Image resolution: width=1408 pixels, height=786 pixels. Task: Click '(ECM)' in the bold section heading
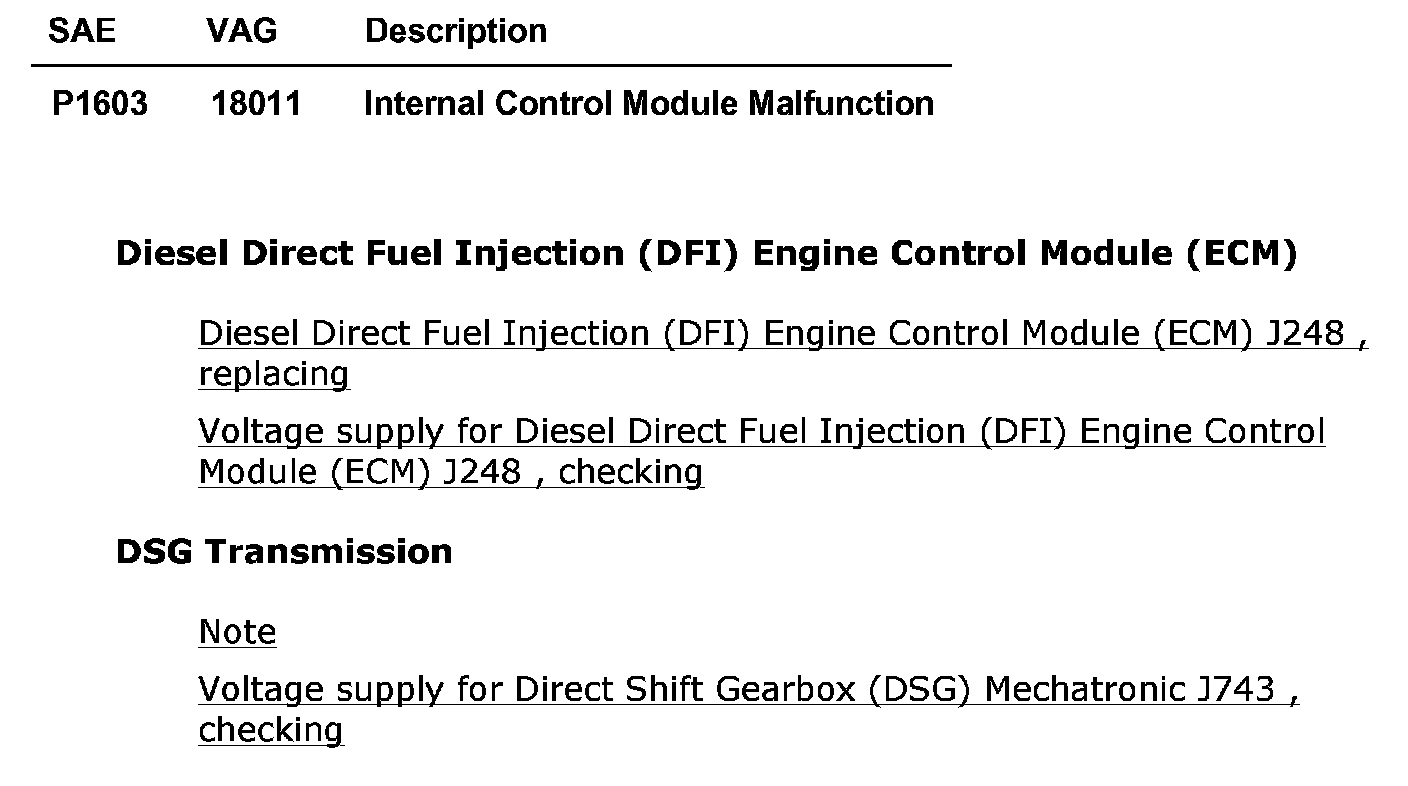1241,254
